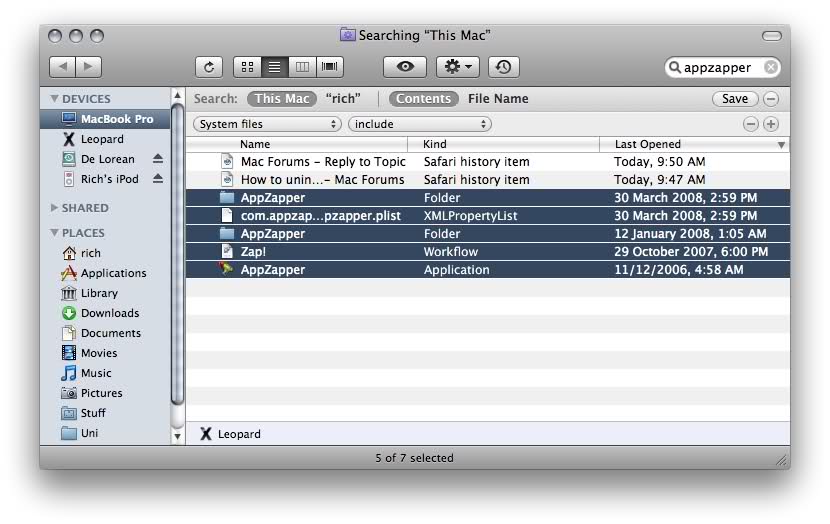Image resolution: width=830 pixels, height=524 pixels.
Task: Open Quick Look with the eye button
Action: 405,67
